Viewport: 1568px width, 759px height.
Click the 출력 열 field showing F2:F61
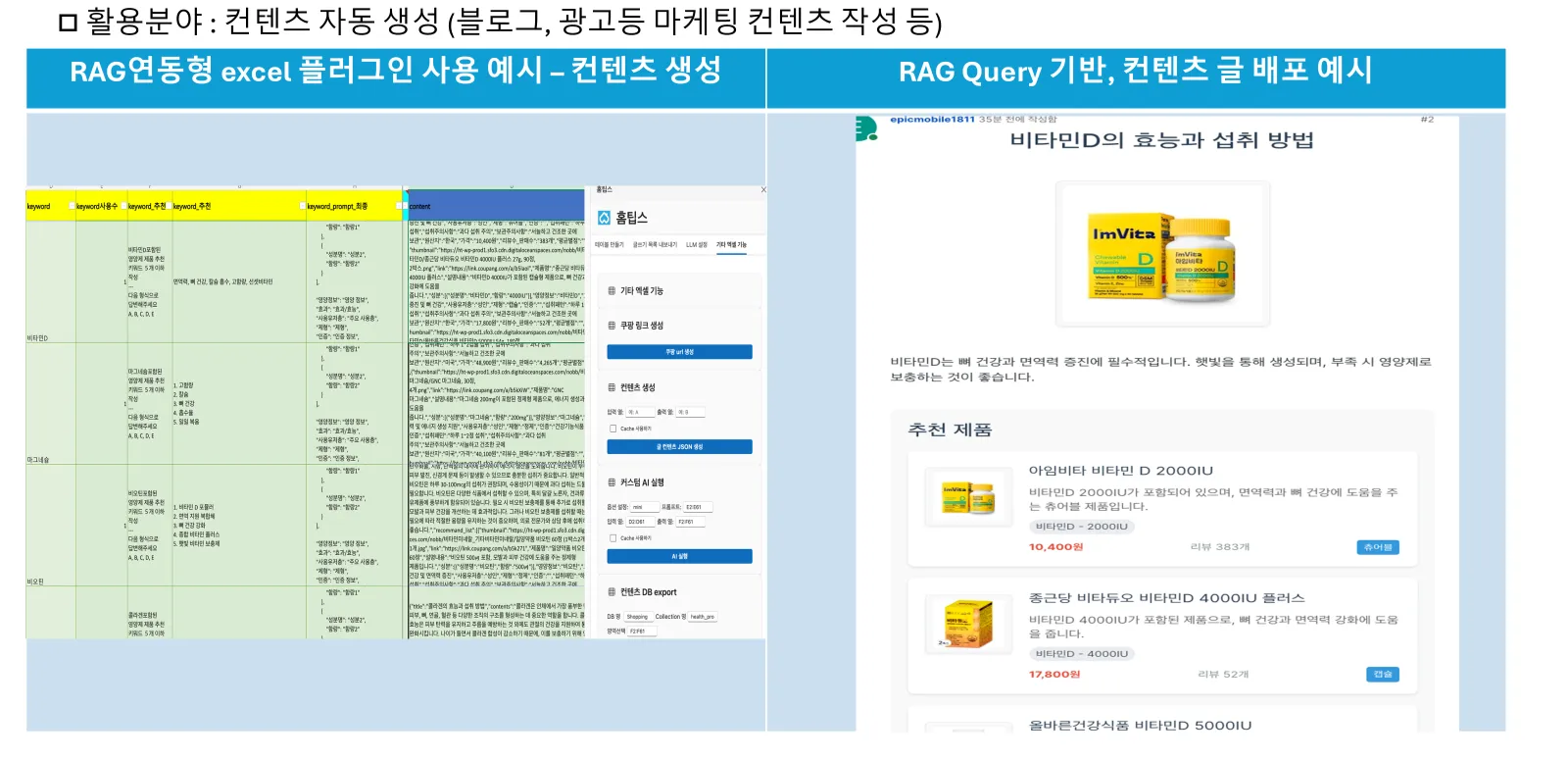(x=690, y=523)
